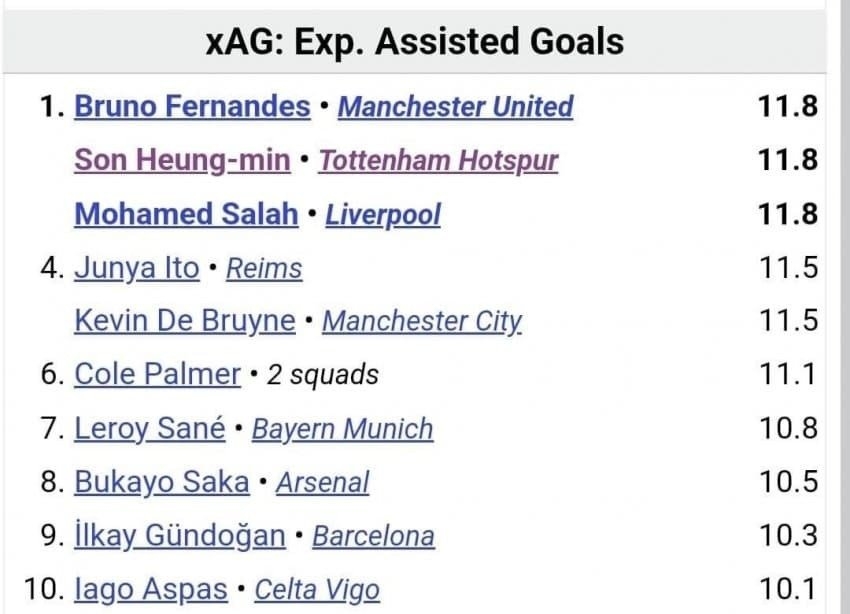Open the Son Heung-min player link
Screen dimensions: 850x614
(182, 160)
